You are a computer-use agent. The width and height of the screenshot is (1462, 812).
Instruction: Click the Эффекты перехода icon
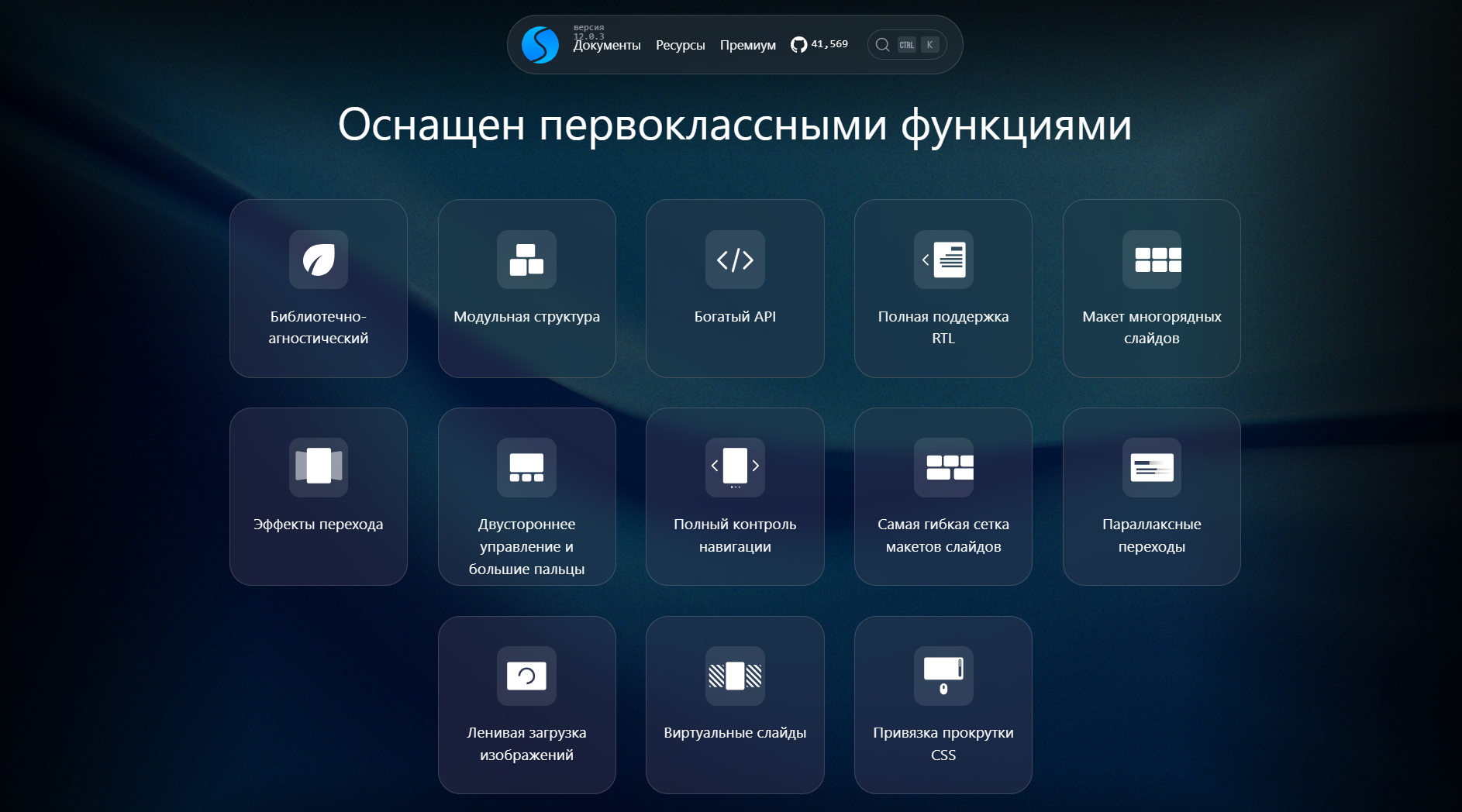coord(318,467)
